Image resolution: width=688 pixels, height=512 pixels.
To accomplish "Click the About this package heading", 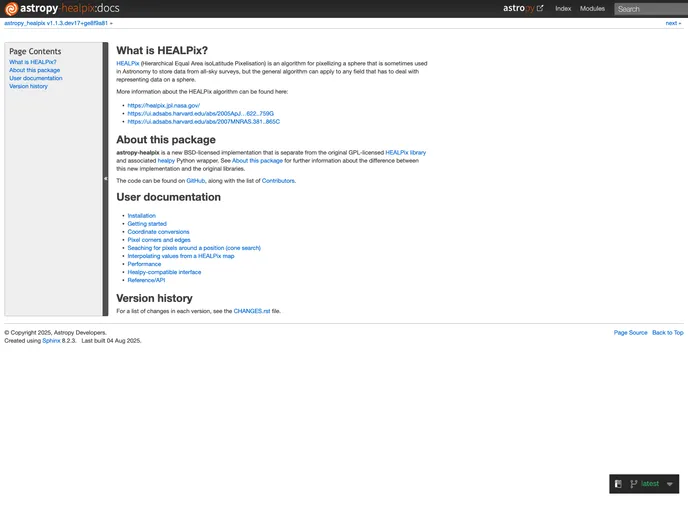I will [x=166, y=140].
